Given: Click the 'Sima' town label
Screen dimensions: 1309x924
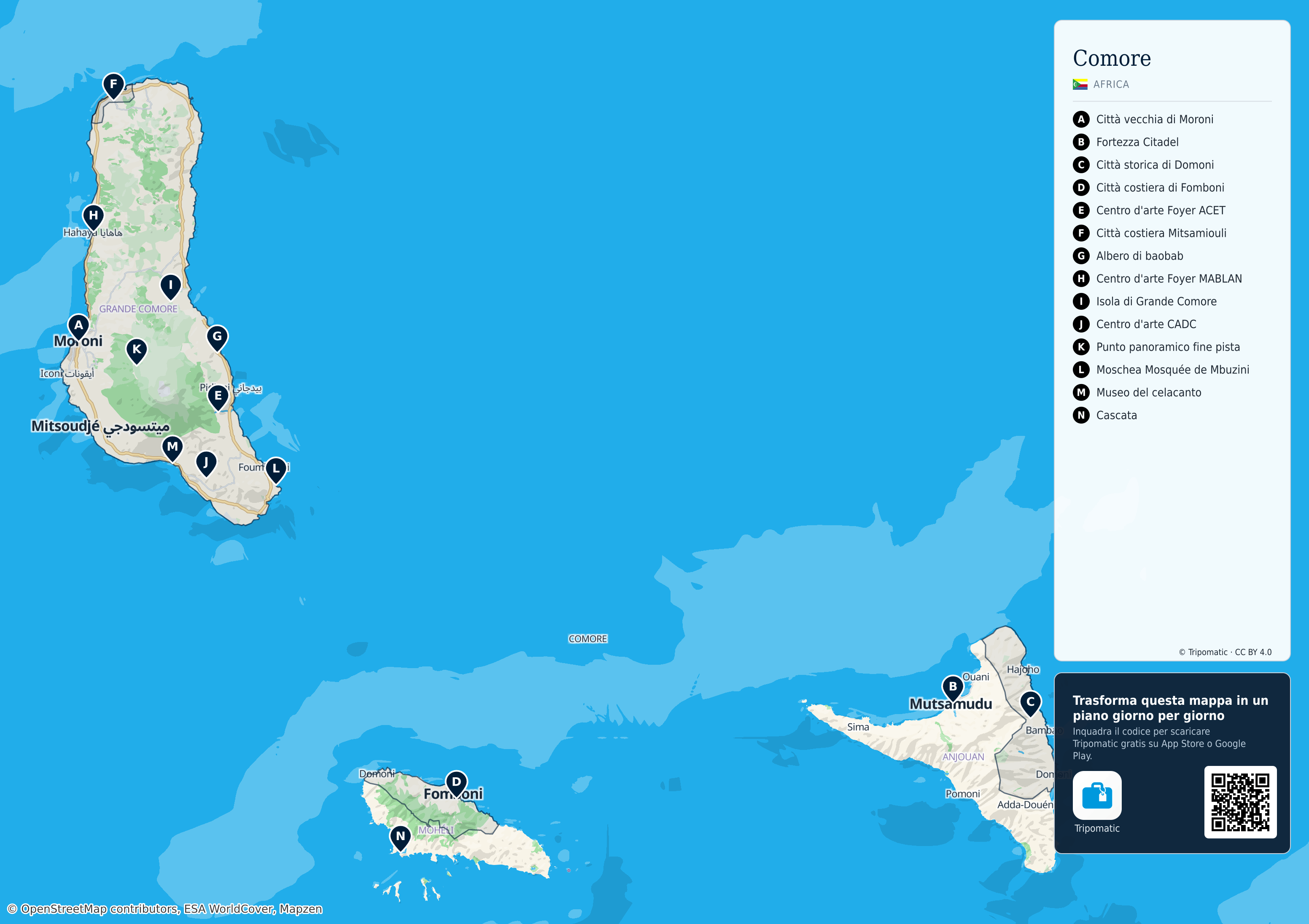Looking at the screenshot, I should (858, 727).
